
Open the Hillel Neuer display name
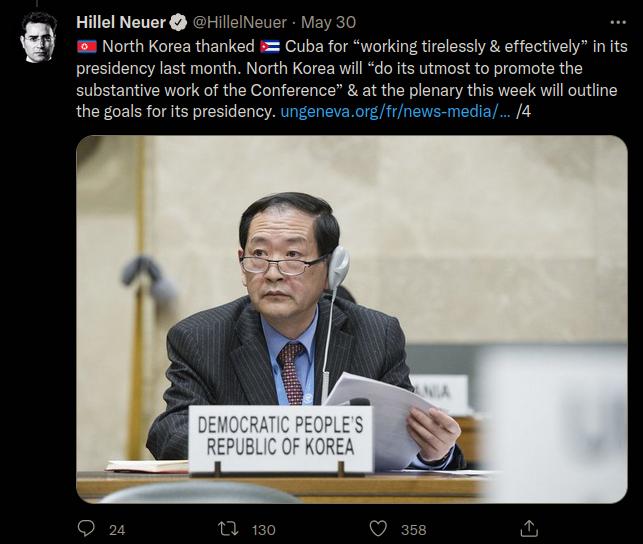tap(121, 22)
